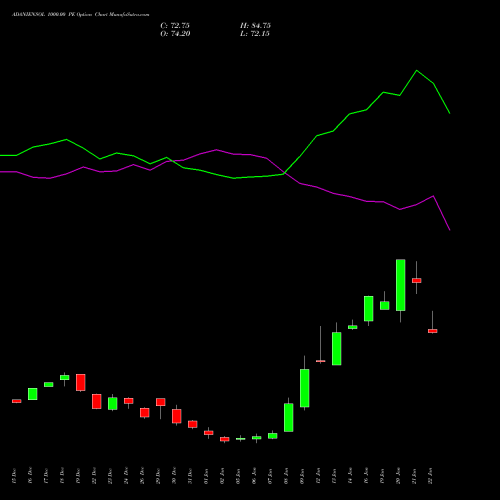Click the green candle above 08 Jan

[x=289, y=418]
